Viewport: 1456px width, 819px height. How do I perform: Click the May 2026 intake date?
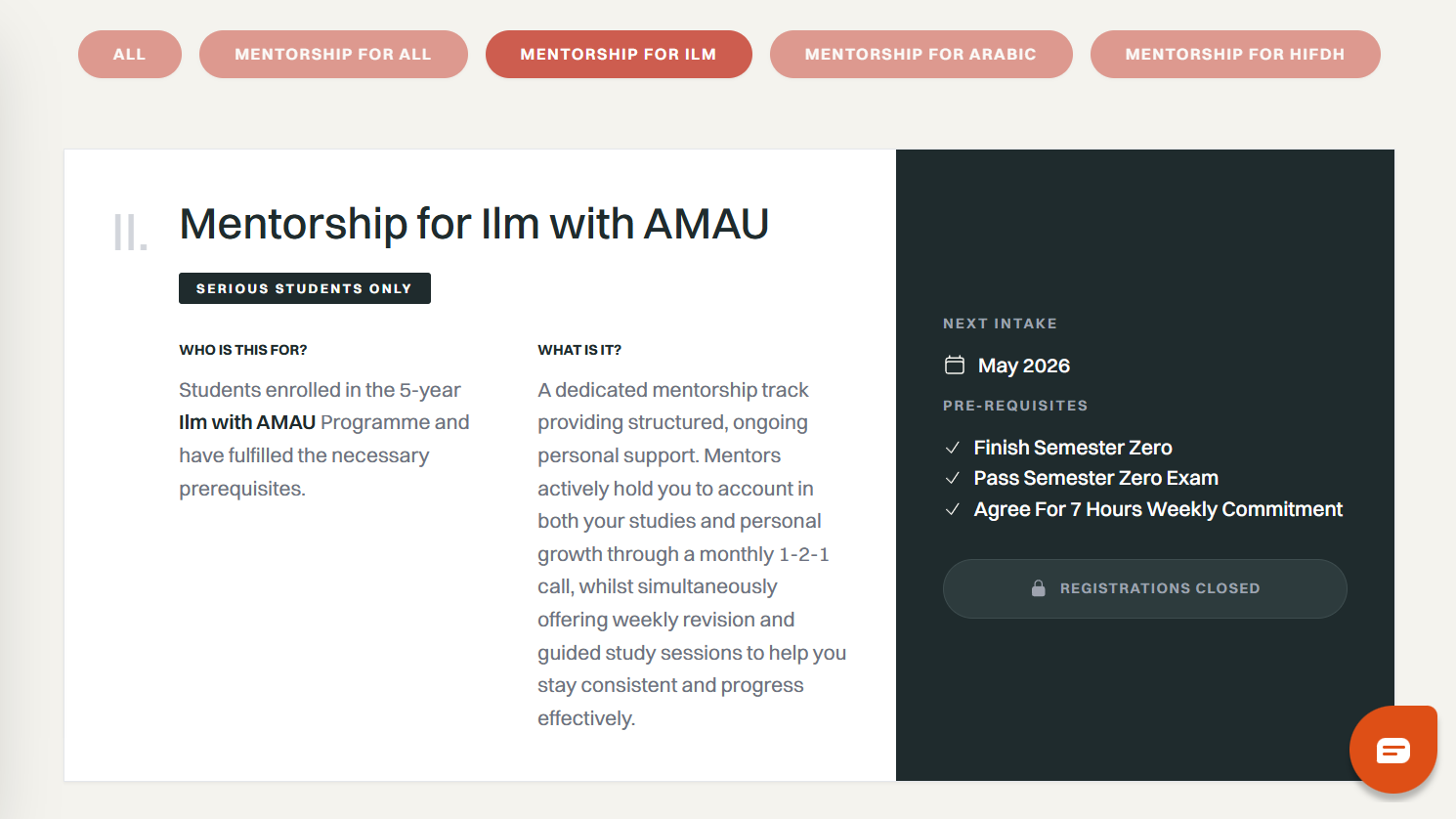1024,366
